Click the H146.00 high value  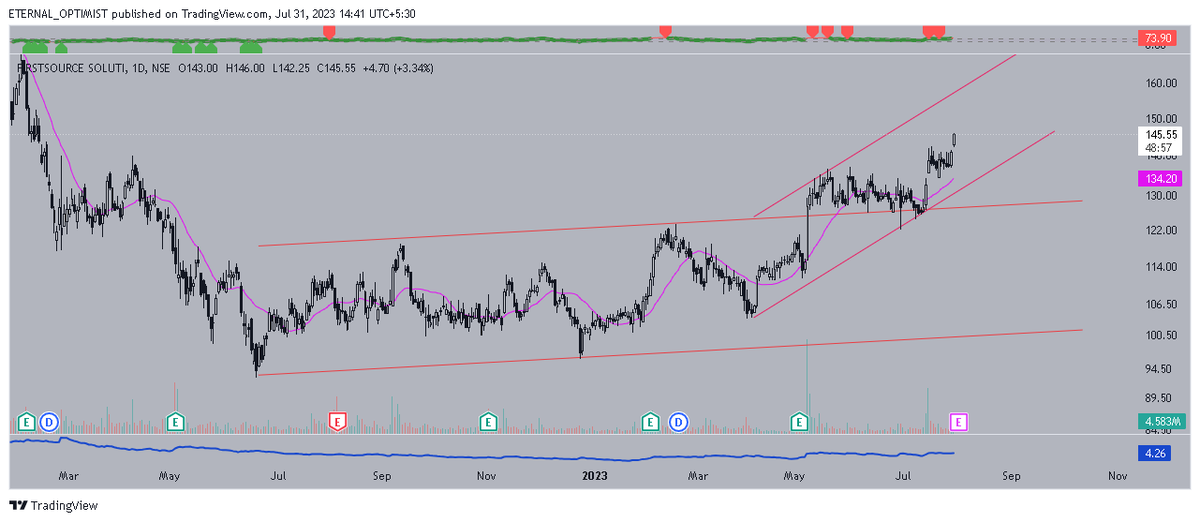click(x=245, y=68)
